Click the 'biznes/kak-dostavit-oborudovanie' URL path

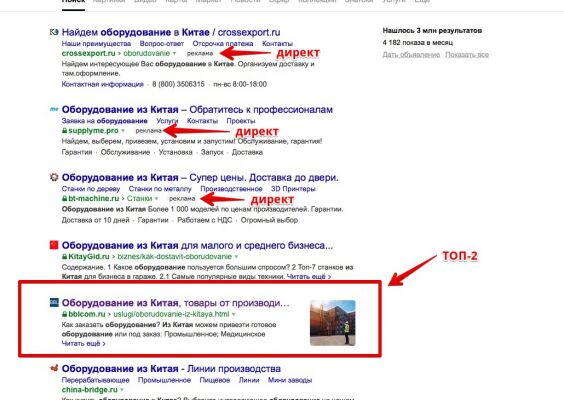coord(174,257)
